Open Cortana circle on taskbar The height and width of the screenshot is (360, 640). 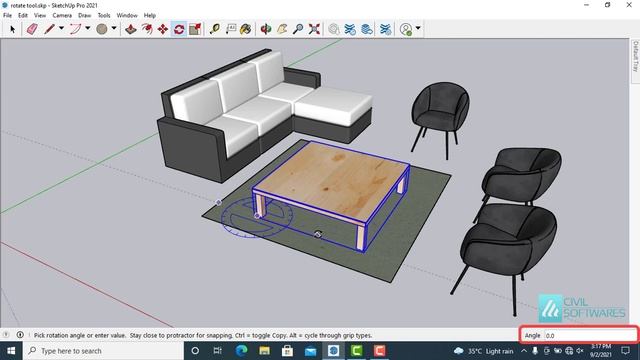pyautogui.click(x=195, y=351)
